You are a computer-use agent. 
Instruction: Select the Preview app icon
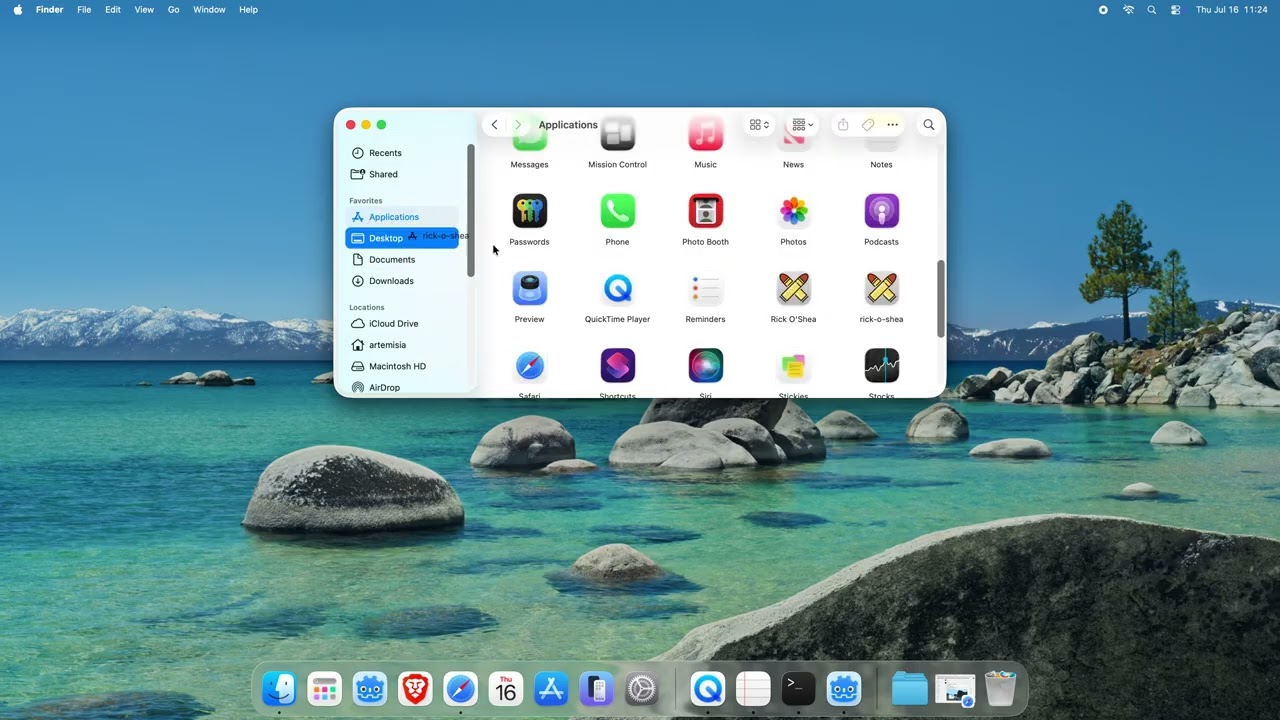(529, 289)
